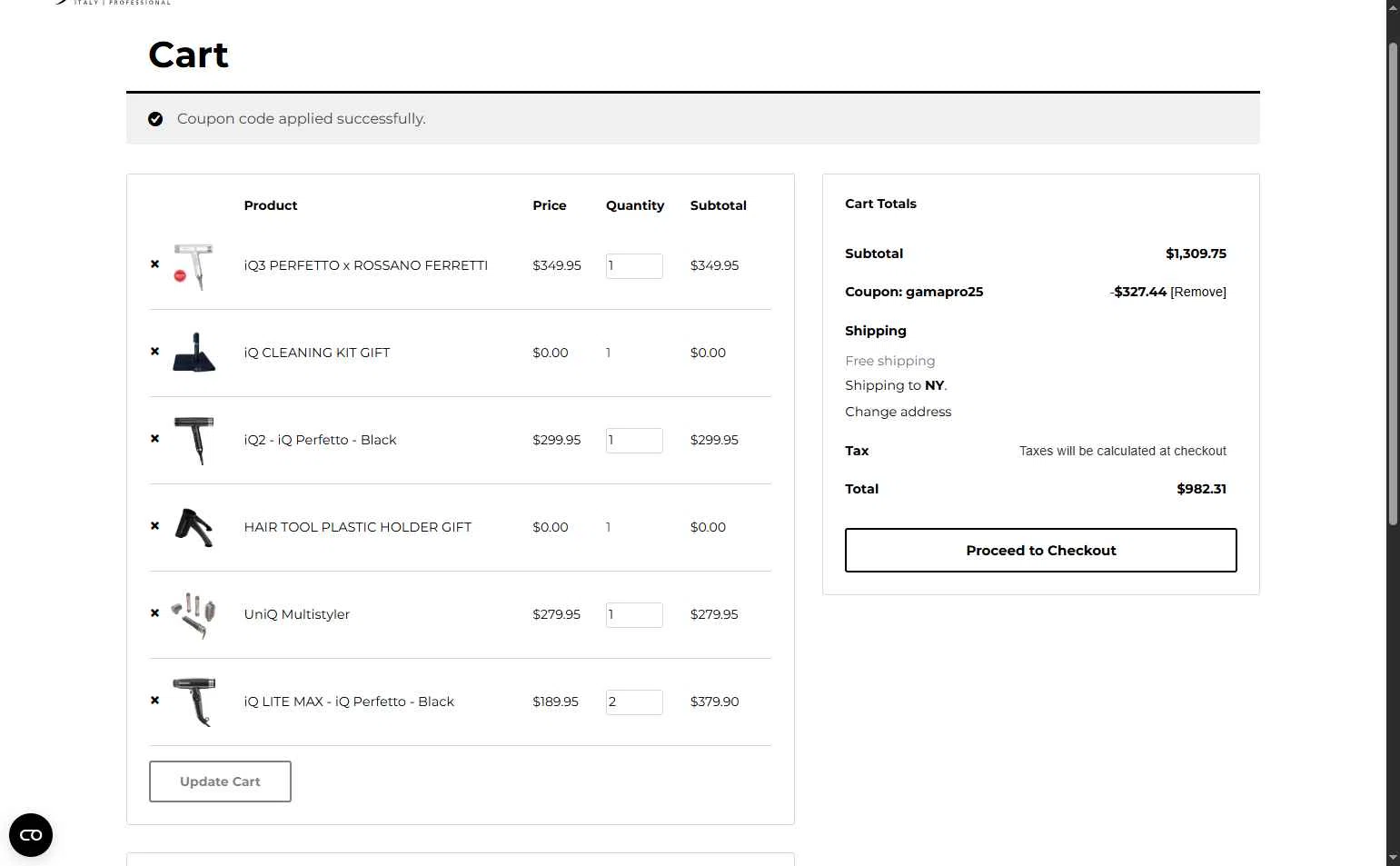Screen dimensions: 1400x866
Task: Click the Cart Totals heading
Action: (880, 204)
